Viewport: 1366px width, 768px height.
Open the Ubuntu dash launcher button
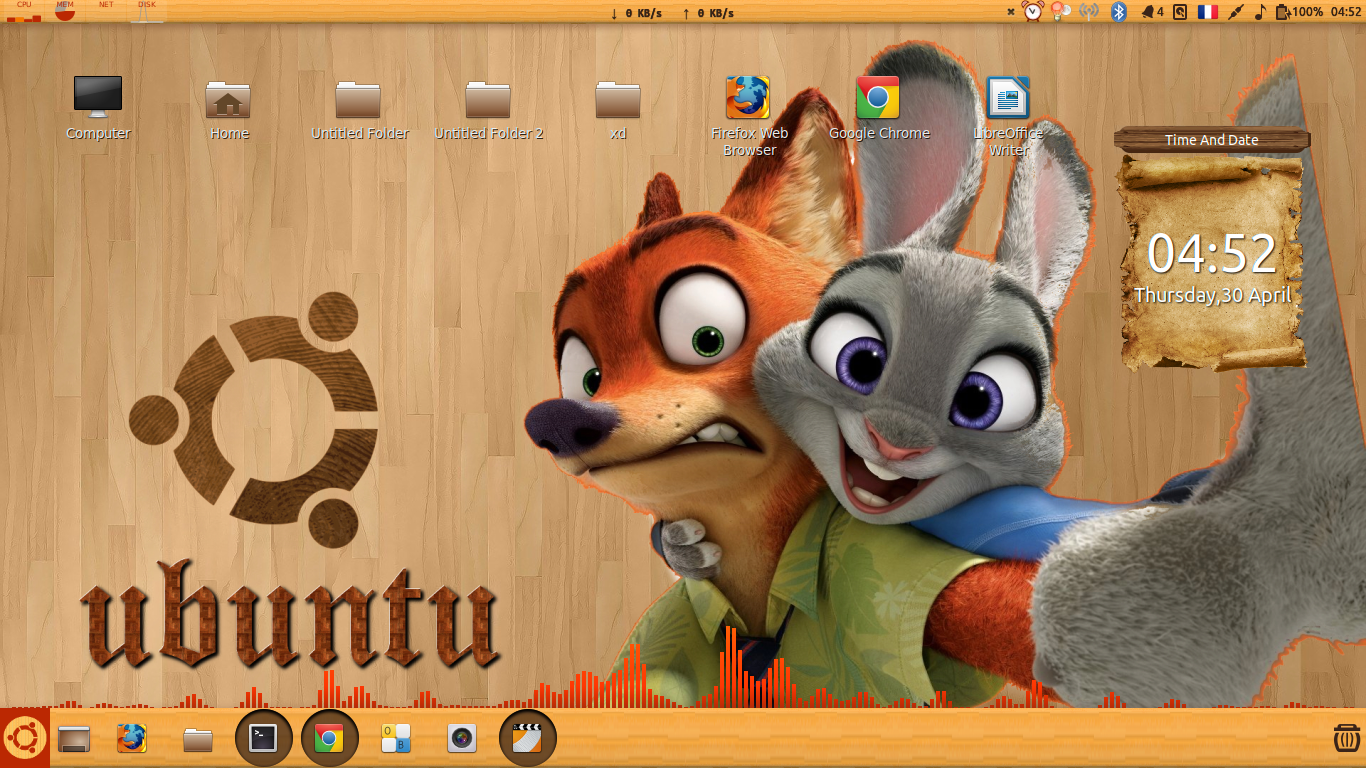pyautogui.click(x=24, y=738)
